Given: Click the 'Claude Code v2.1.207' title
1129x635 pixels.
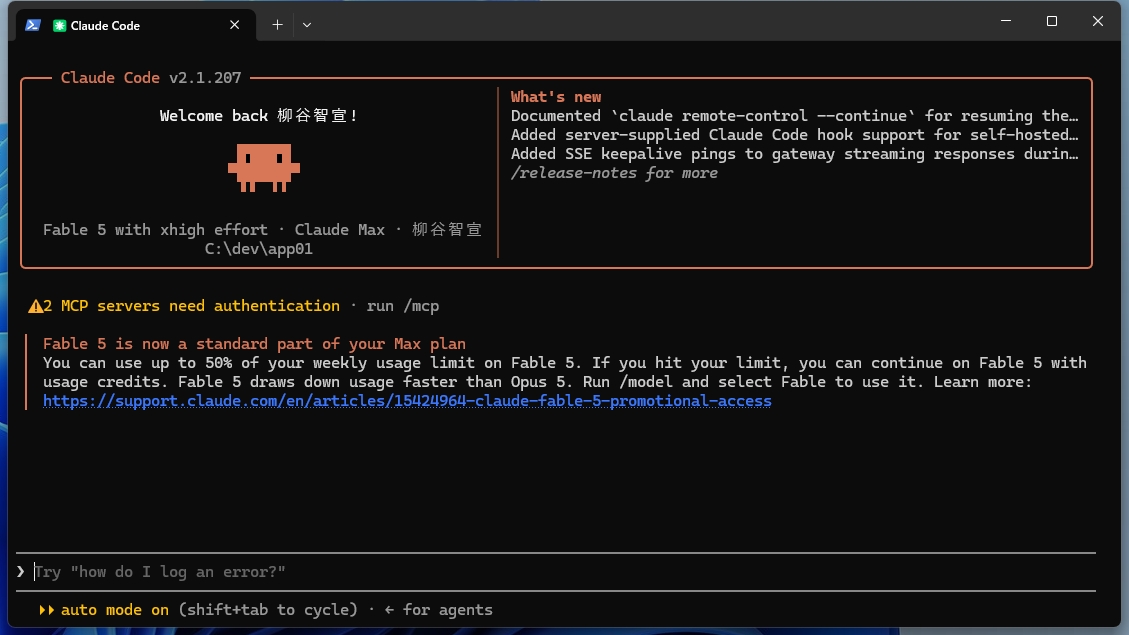Looking at the screenshot, I should coord(151,78).
